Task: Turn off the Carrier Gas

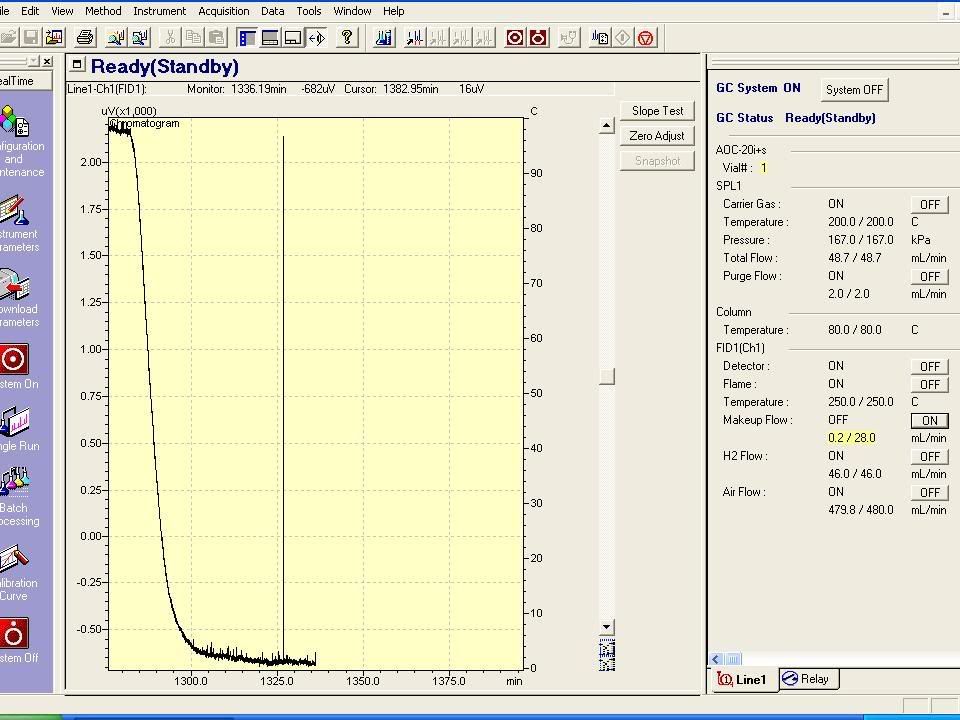Action: (929, 205)
